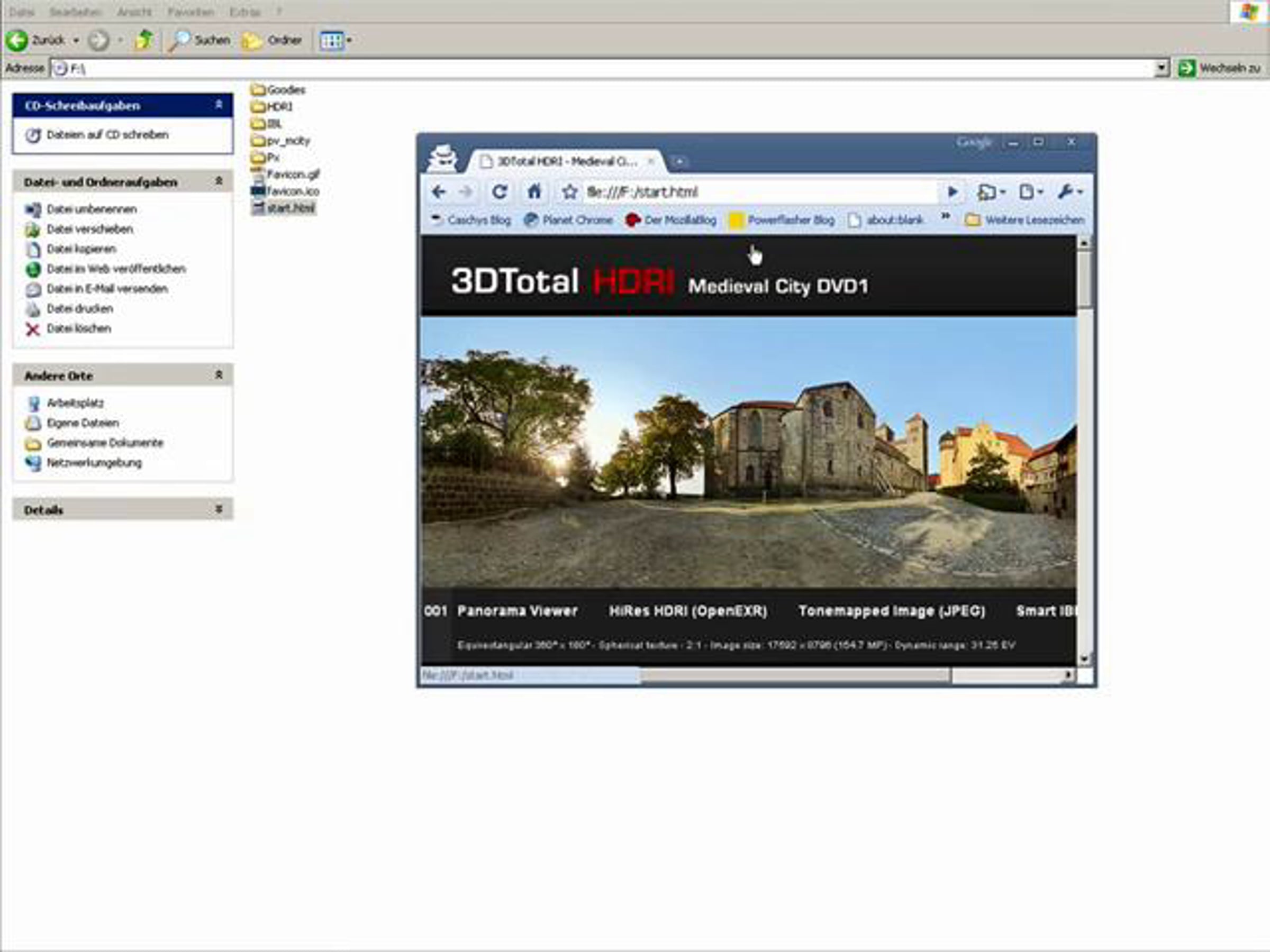This screenshot has width=1270, height=952.
Task: Click the Datei löschen task link
Action: 79,328
